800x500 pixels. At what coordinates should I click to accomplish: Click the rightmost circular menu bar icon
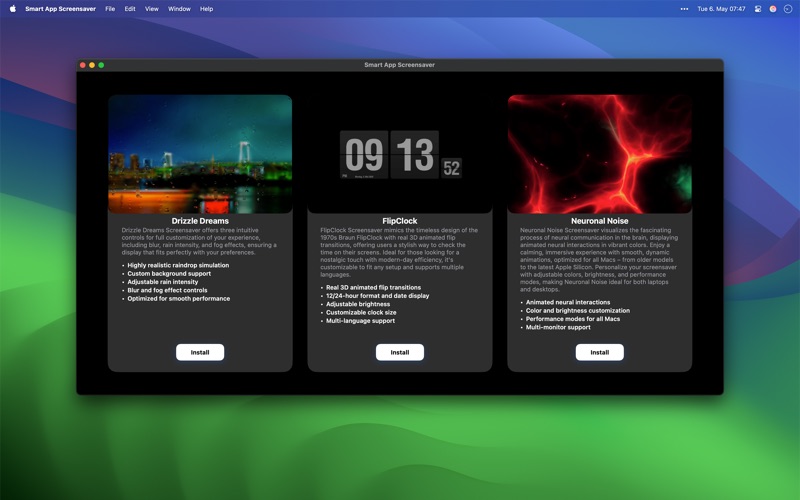(788, 9)
